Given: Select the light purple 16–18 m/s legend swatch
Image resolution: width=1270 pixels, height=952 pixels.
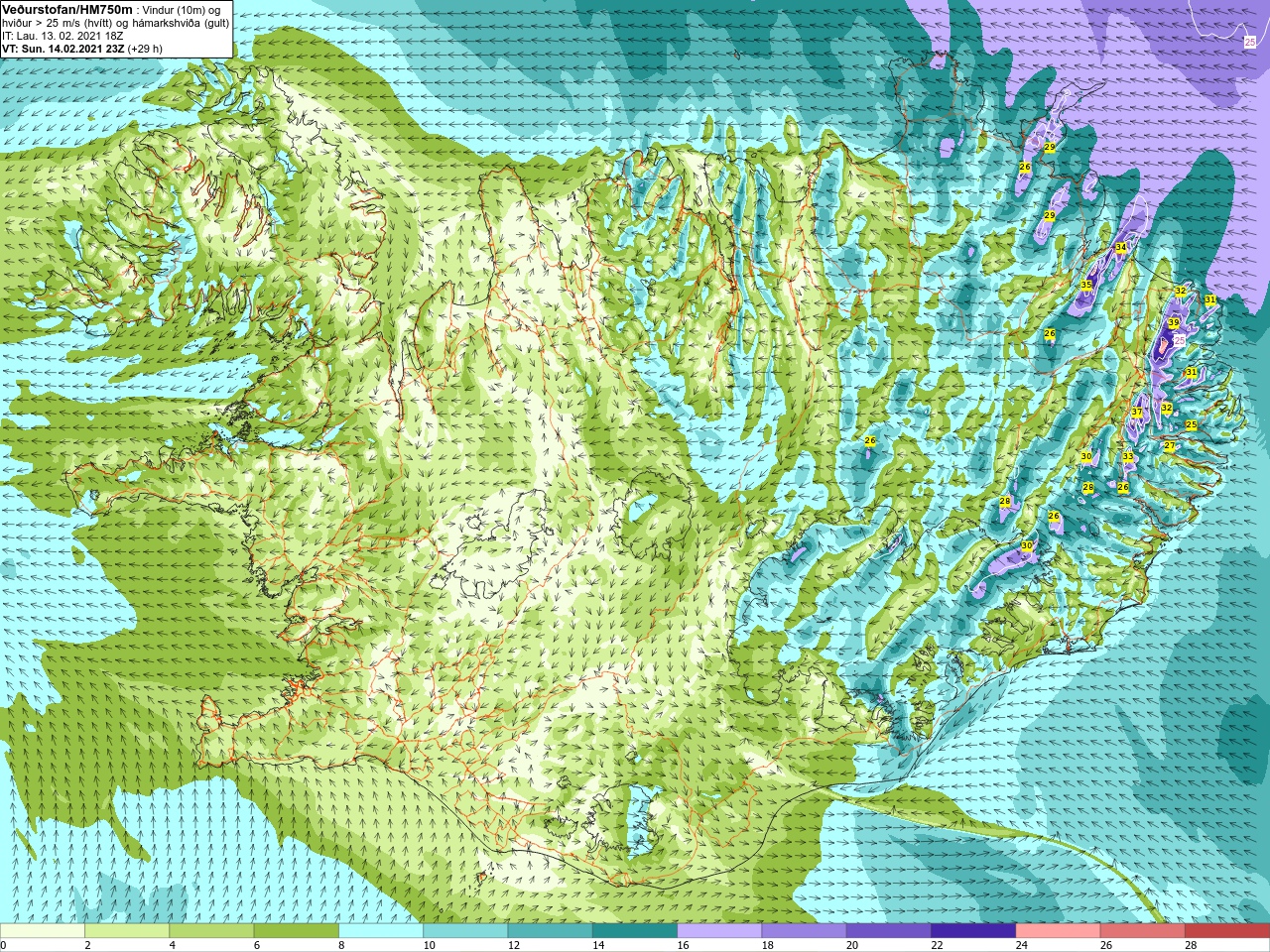Looking at the screenshot, I should pos(719,931).
